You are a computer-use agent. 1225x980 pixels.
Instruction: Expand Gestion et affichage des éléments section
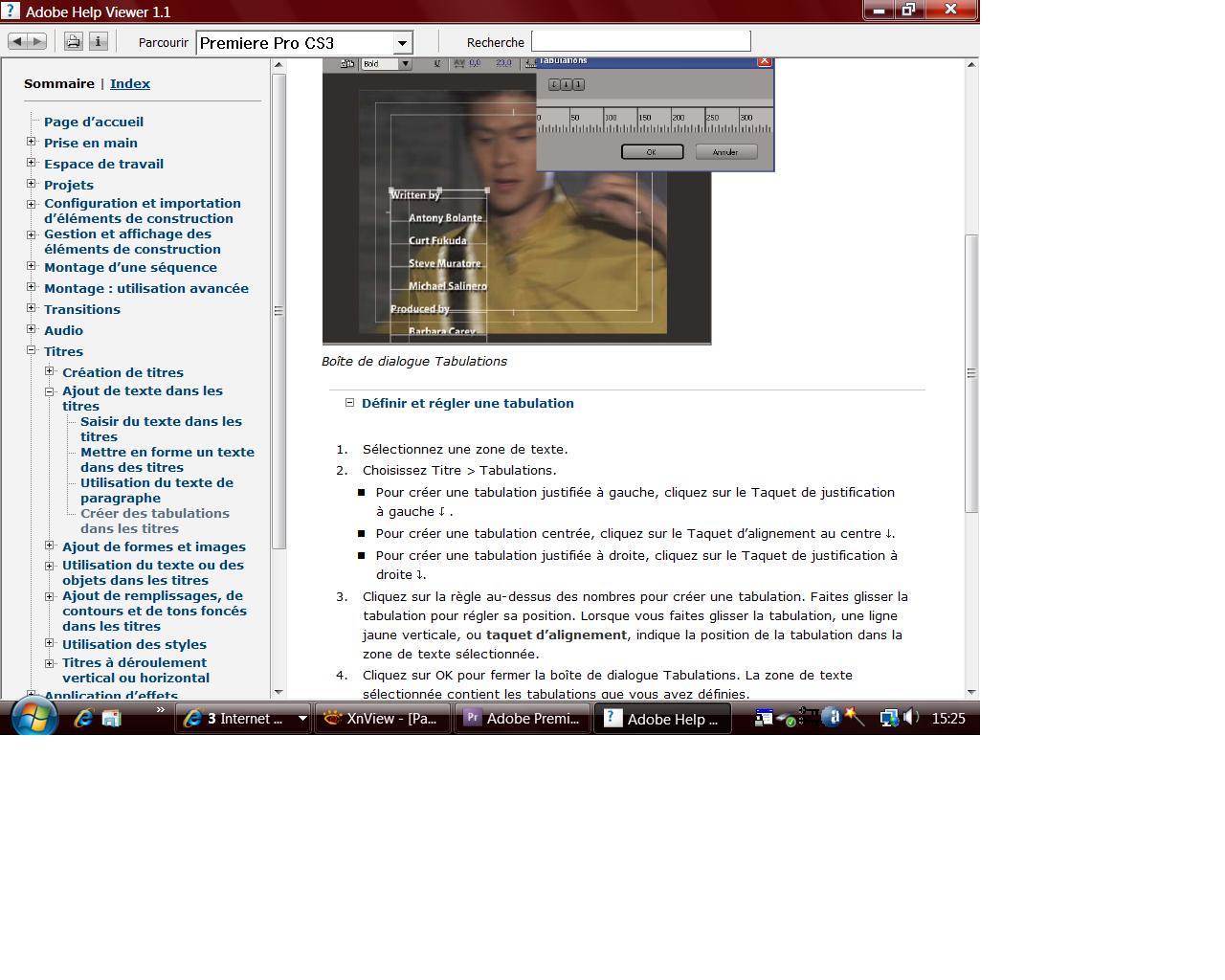[x=32, y=234]
